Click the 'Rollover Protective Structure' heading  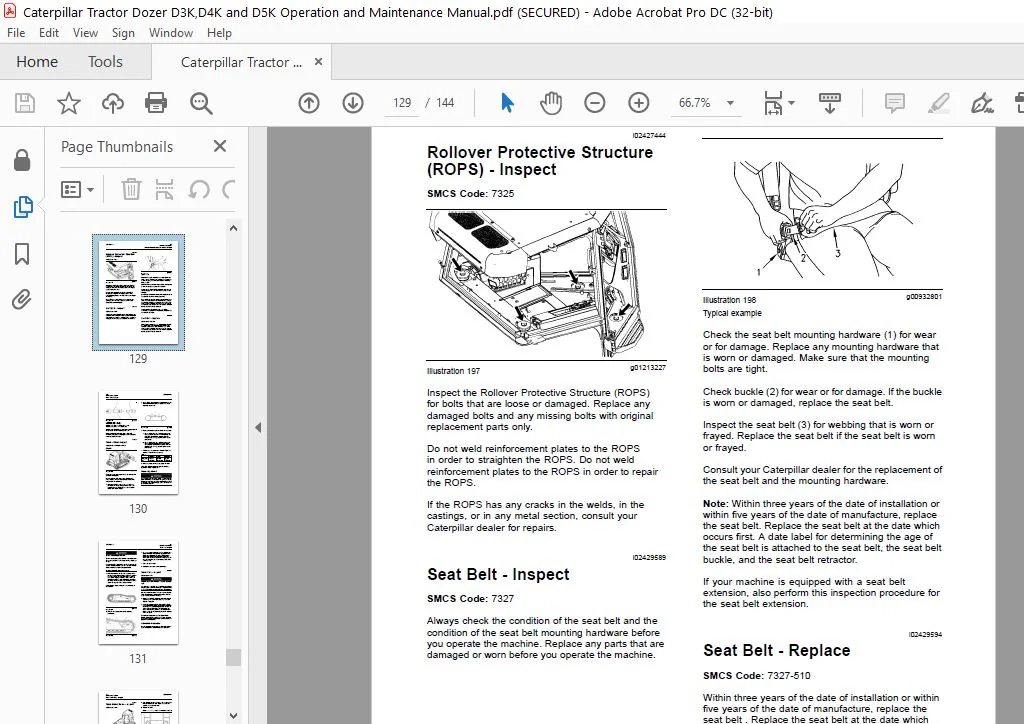[540, 161]
